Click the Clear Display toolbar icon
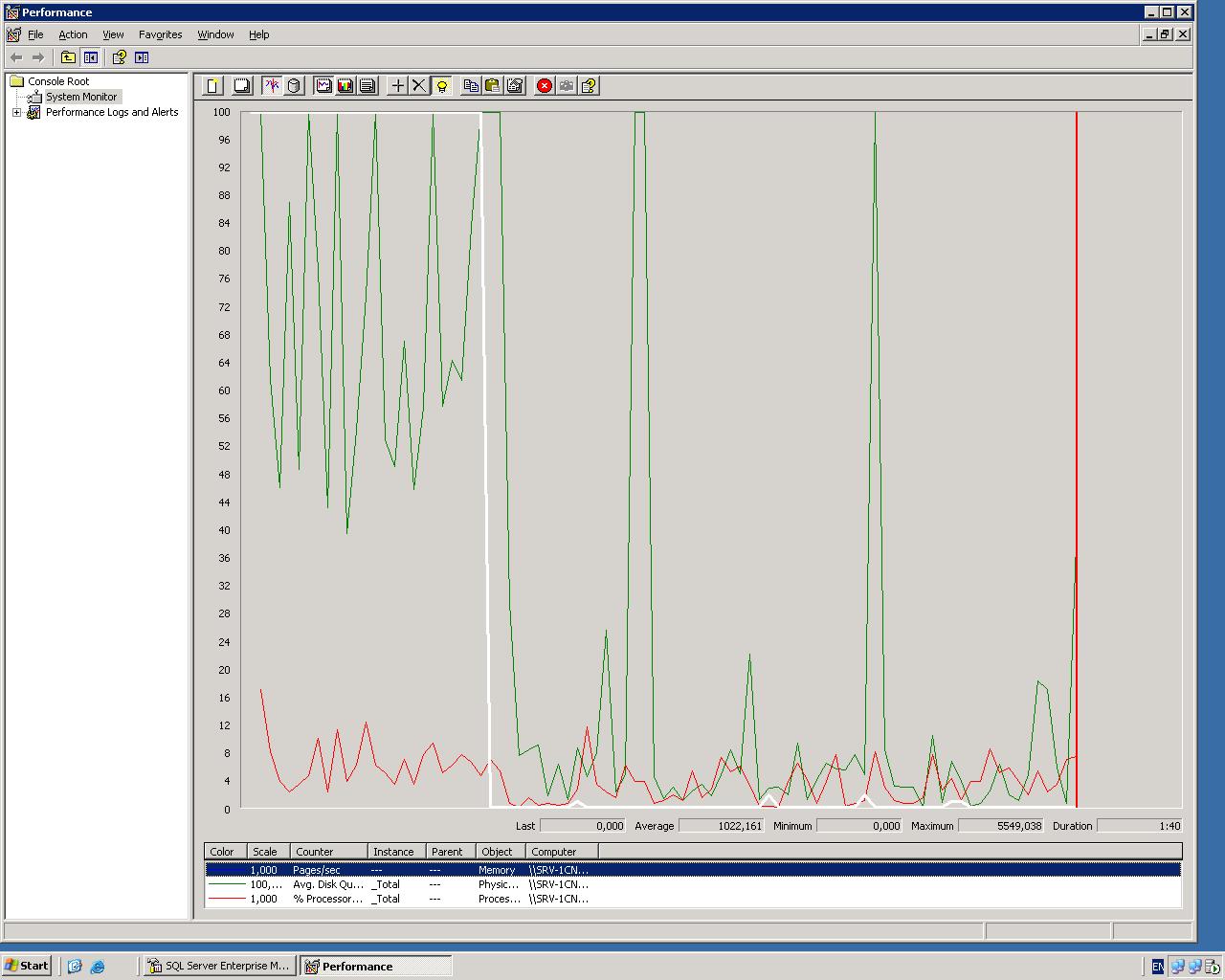 [242, 86]
